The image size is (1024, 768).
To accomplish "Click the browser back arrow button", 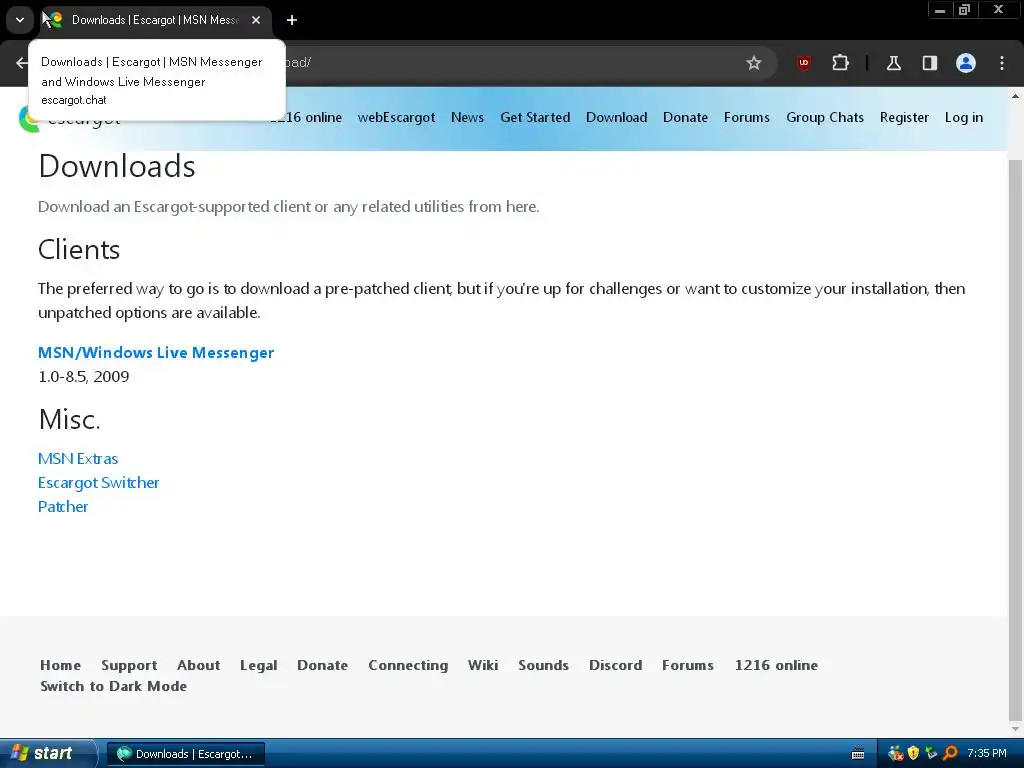I will pyautogui.click(x=22, y=63).
